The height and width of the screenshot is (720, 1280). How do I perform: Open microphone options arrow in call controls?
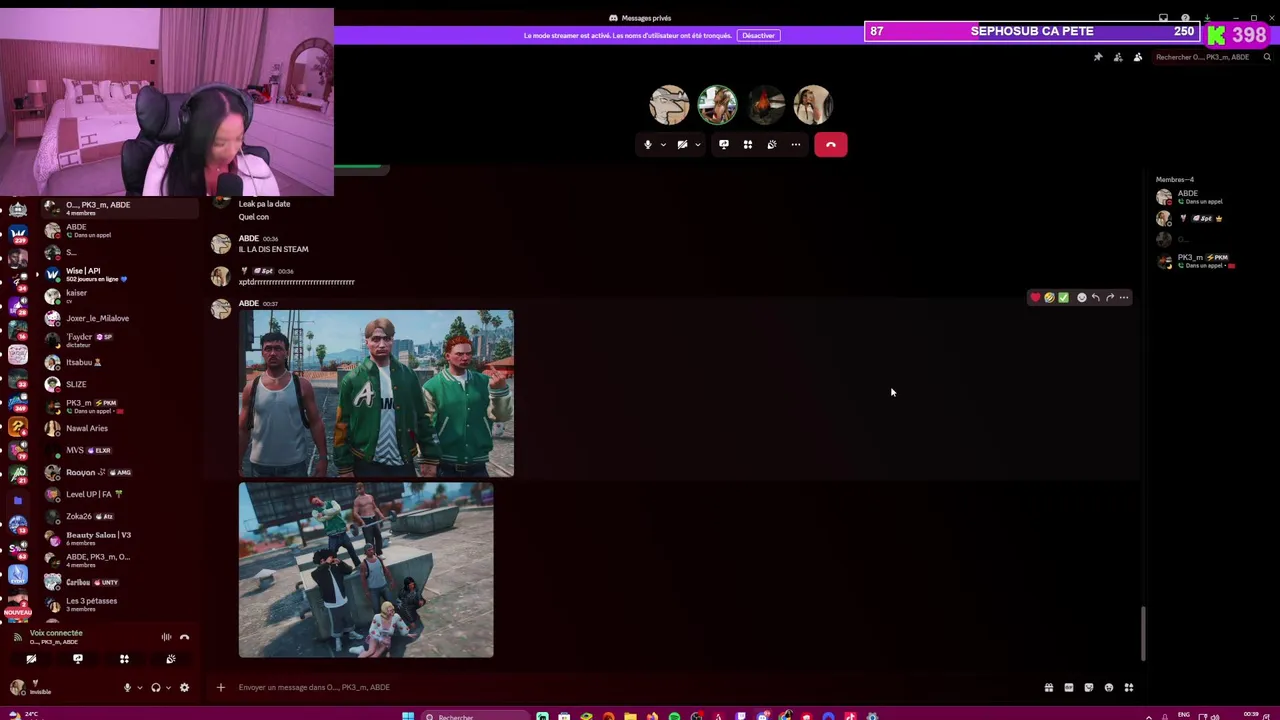(x=662, y=144)
